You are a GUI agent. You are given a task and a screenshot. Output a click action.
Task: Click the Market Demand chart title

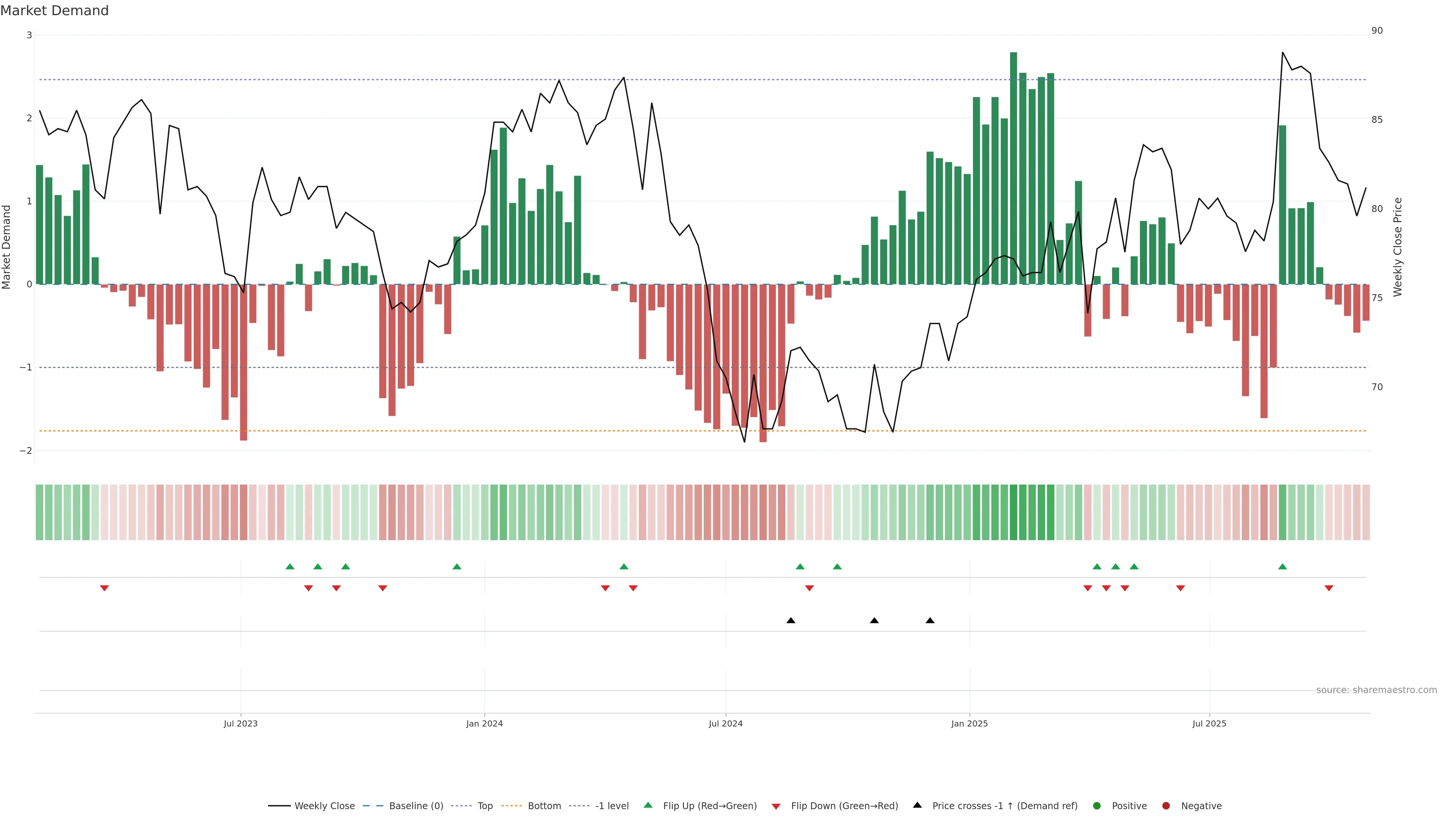tap(54, 11)
